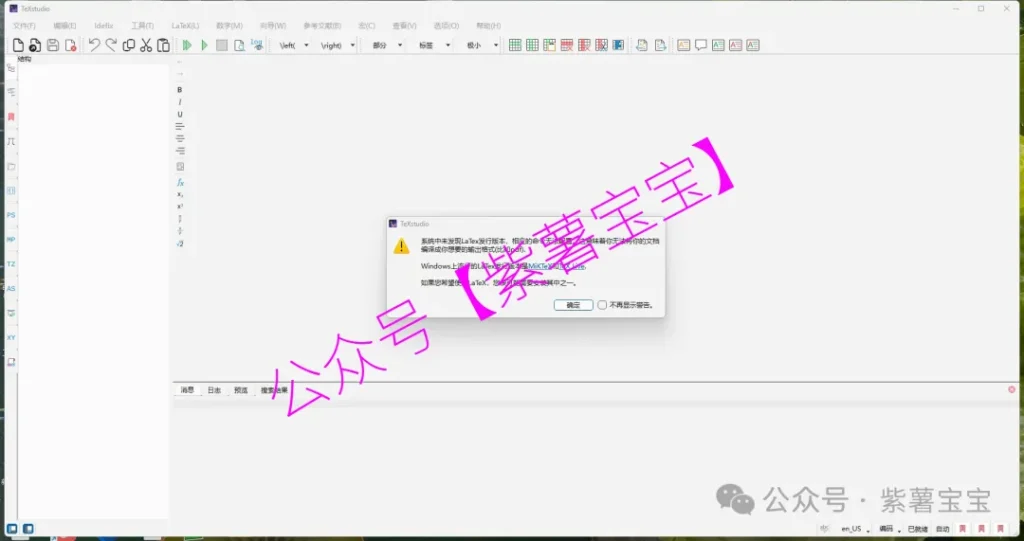
Task: Open the 工具(T) menu
Action: (143, 25)
